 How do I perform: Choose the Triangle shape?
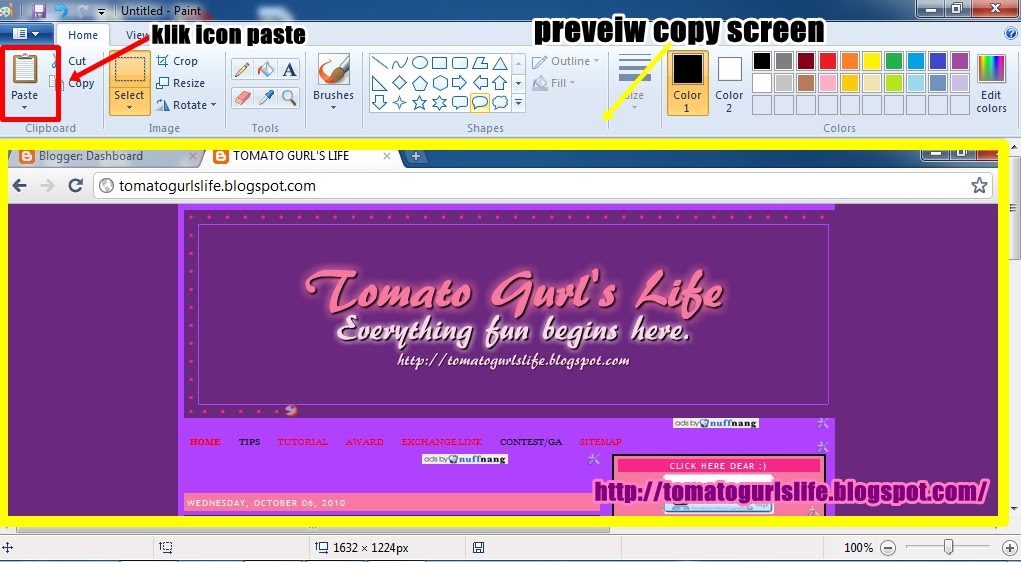(x=500, y=63)
